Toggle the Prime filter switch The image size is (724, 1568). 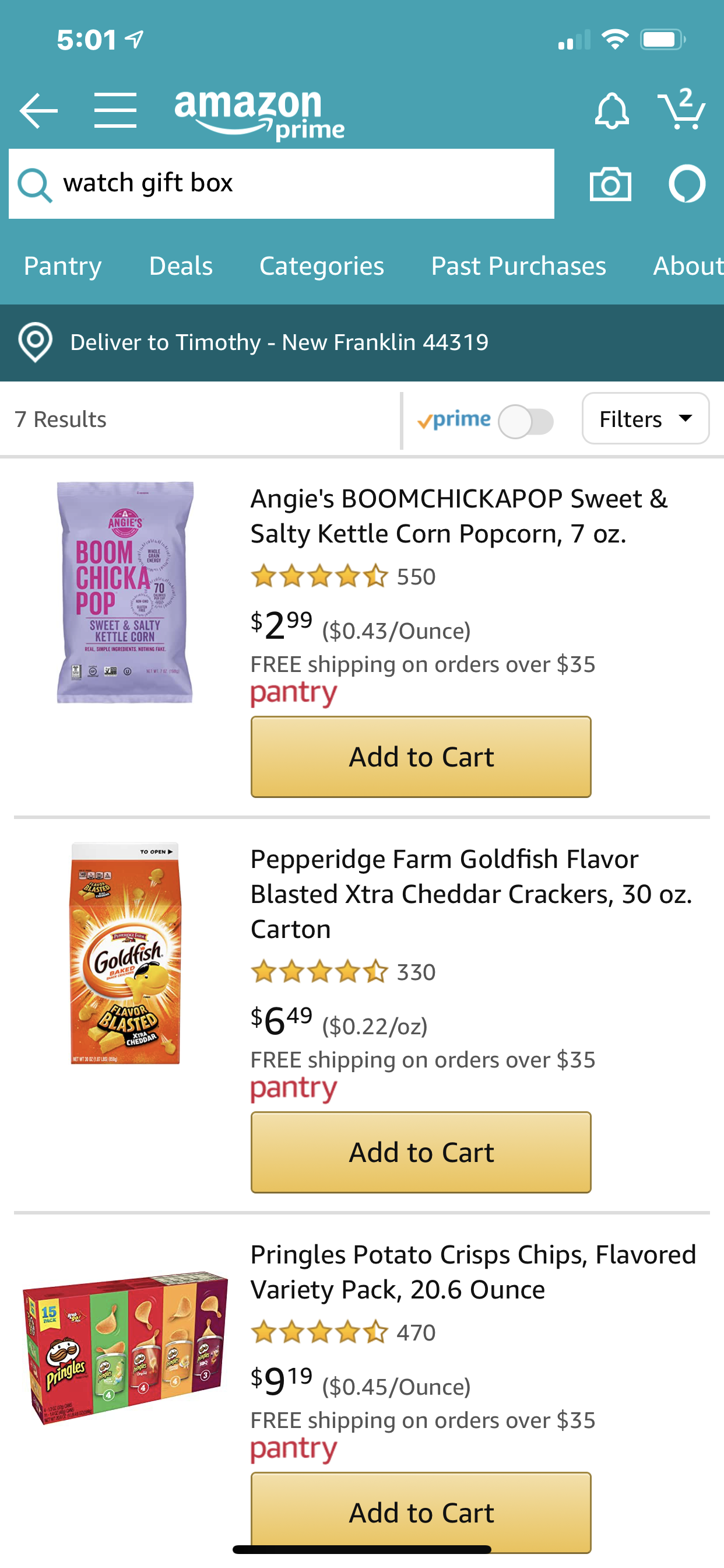coord(526,421)
